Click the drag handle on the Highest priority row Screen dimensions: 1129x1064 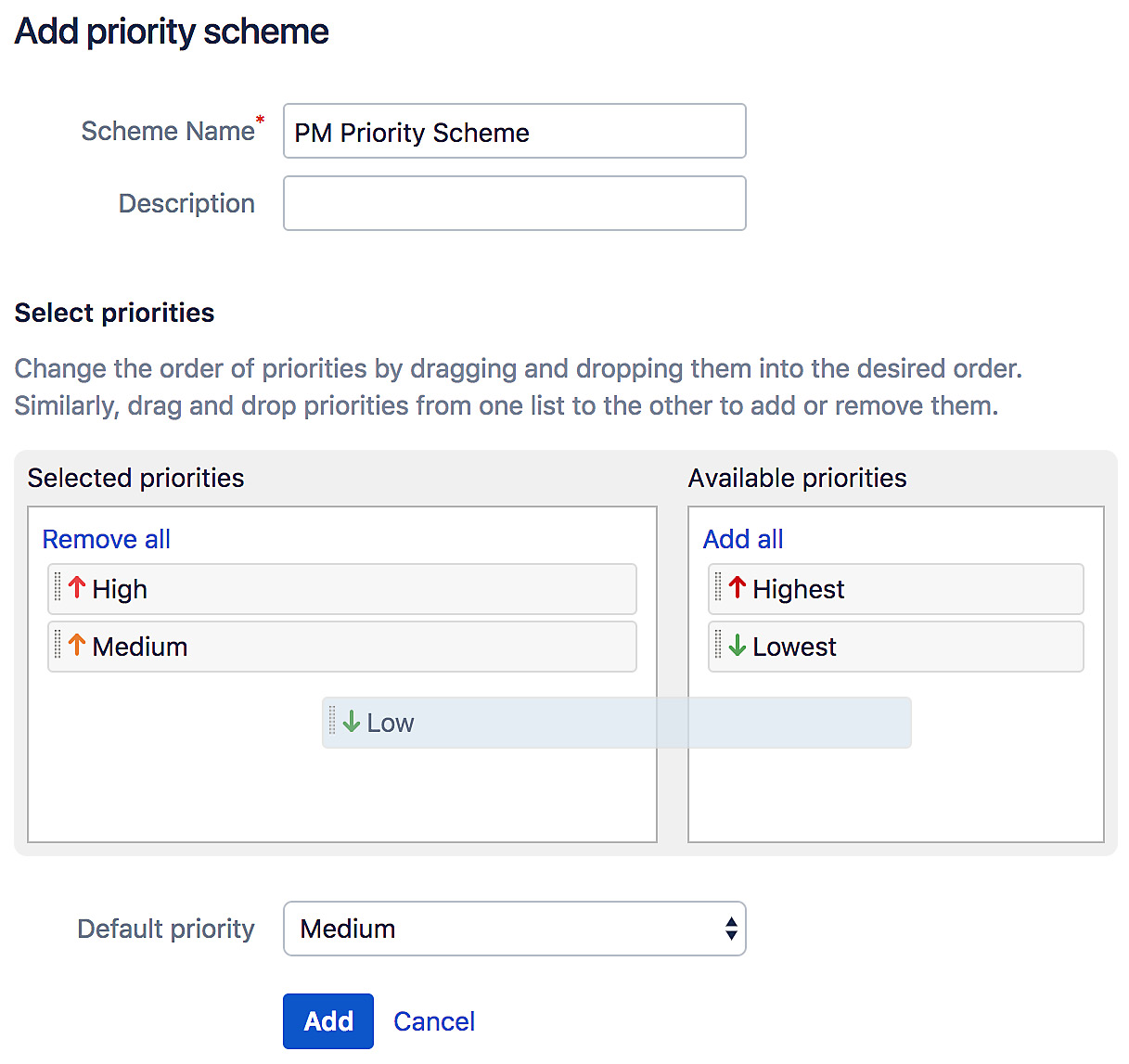click(x=717, y=588)
